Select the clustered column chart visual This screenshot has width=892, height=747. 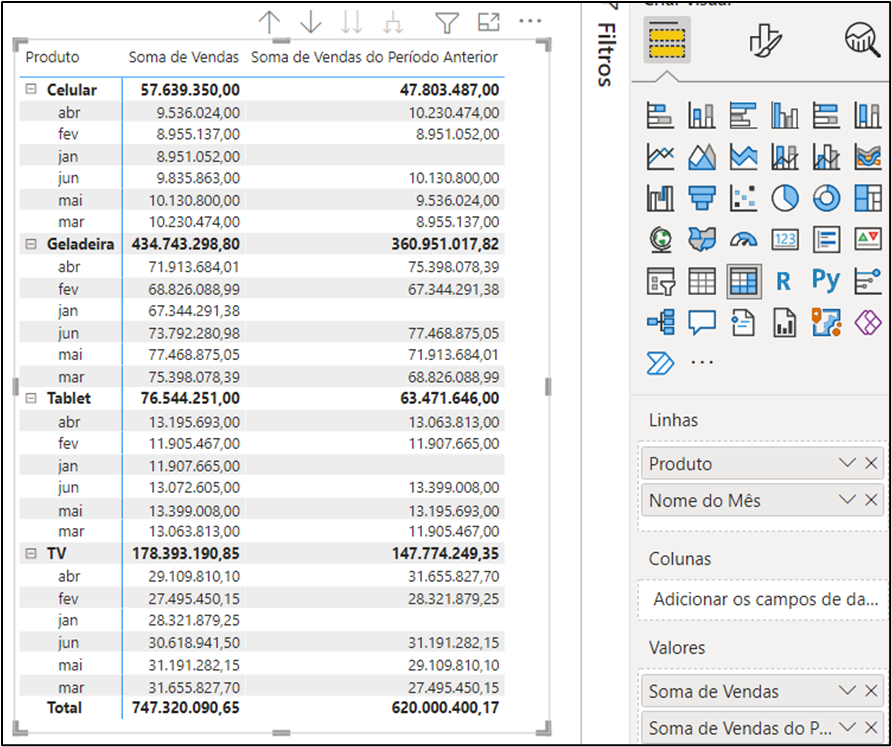click(784, 115)
